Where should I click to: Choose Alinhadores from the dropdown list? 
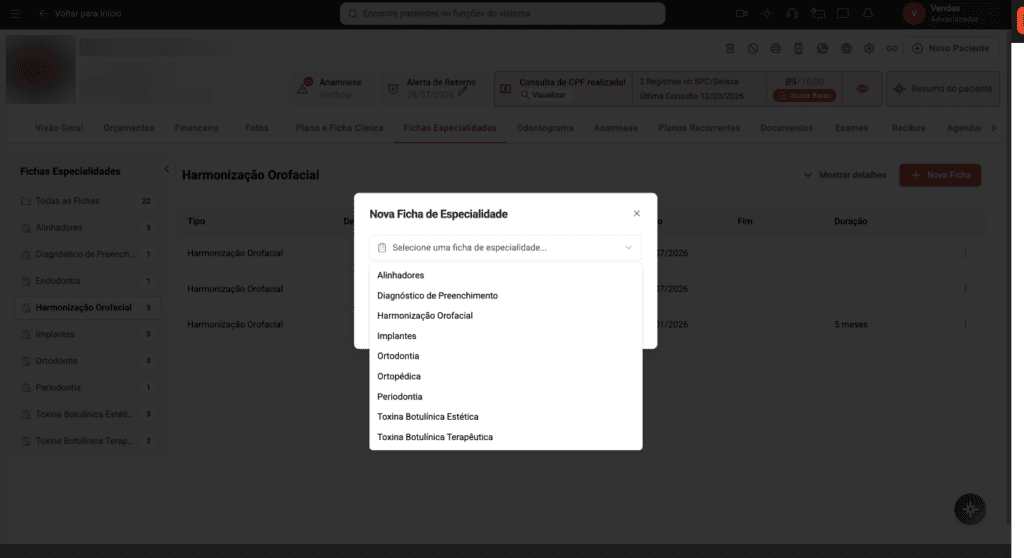click(x=505, y=275)
